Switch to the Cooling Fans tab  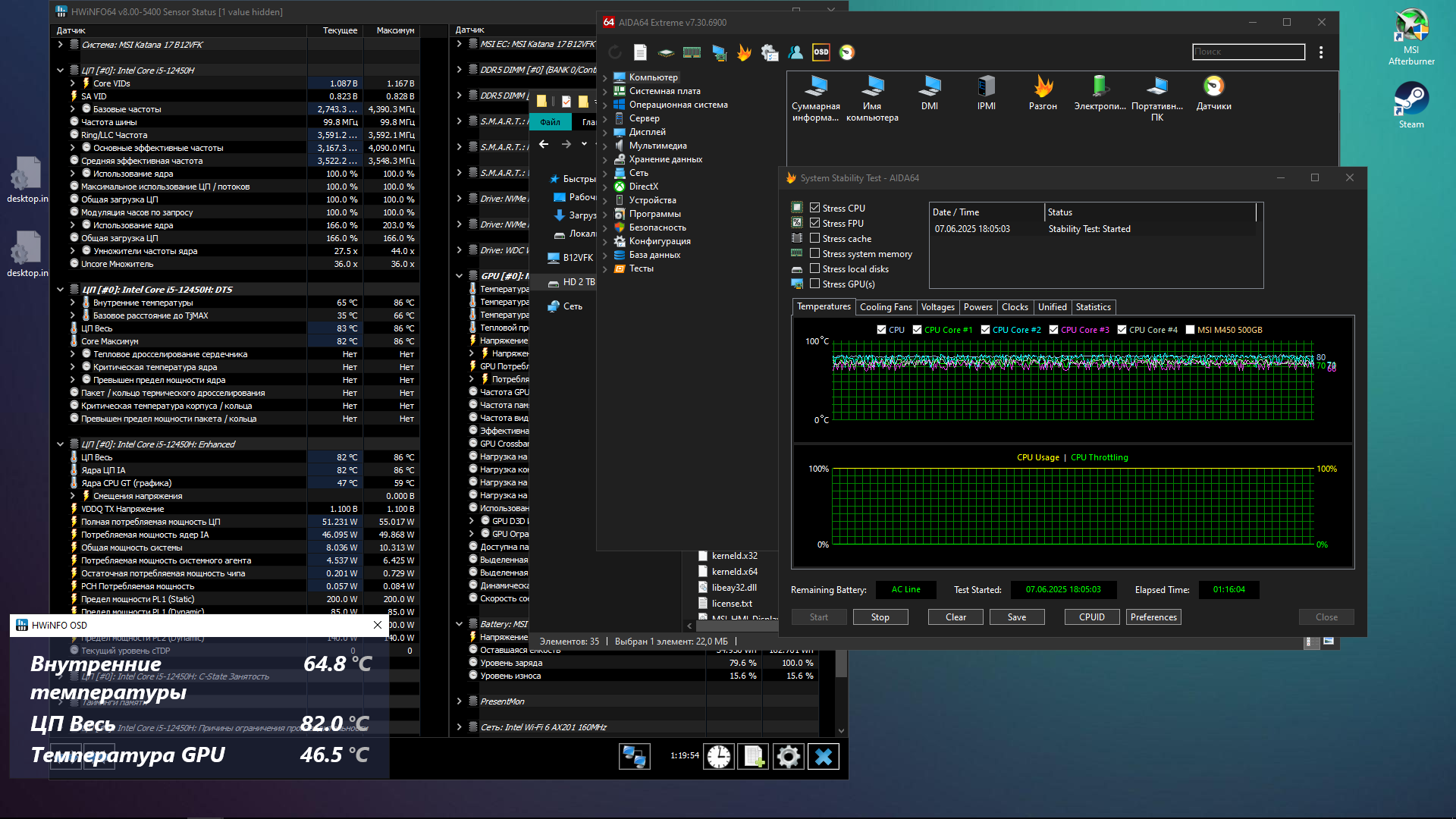886,307
